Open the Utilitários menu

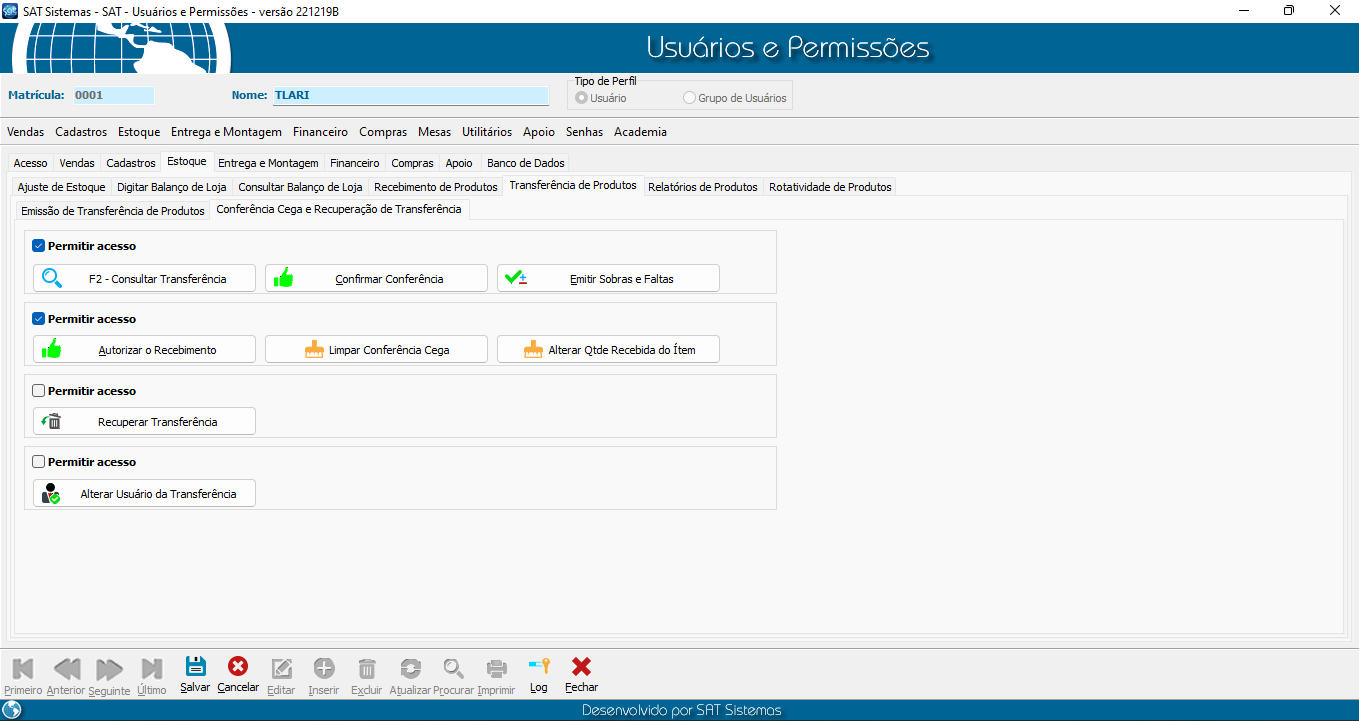coord(487,132)
